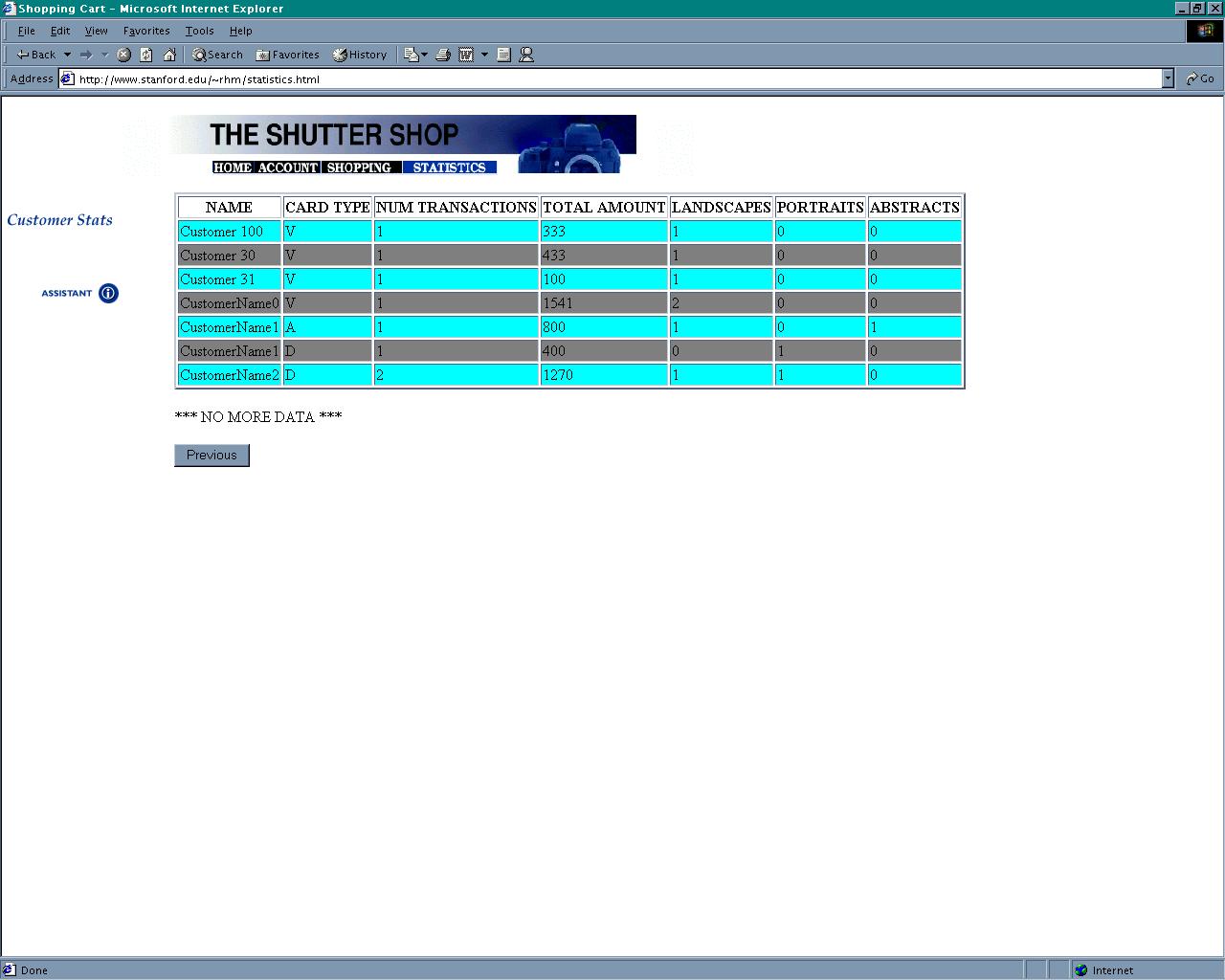Screen dimensions: 1225x980
Task: Open the SHOPPING navigation link
Action: (x=359, y=167)
